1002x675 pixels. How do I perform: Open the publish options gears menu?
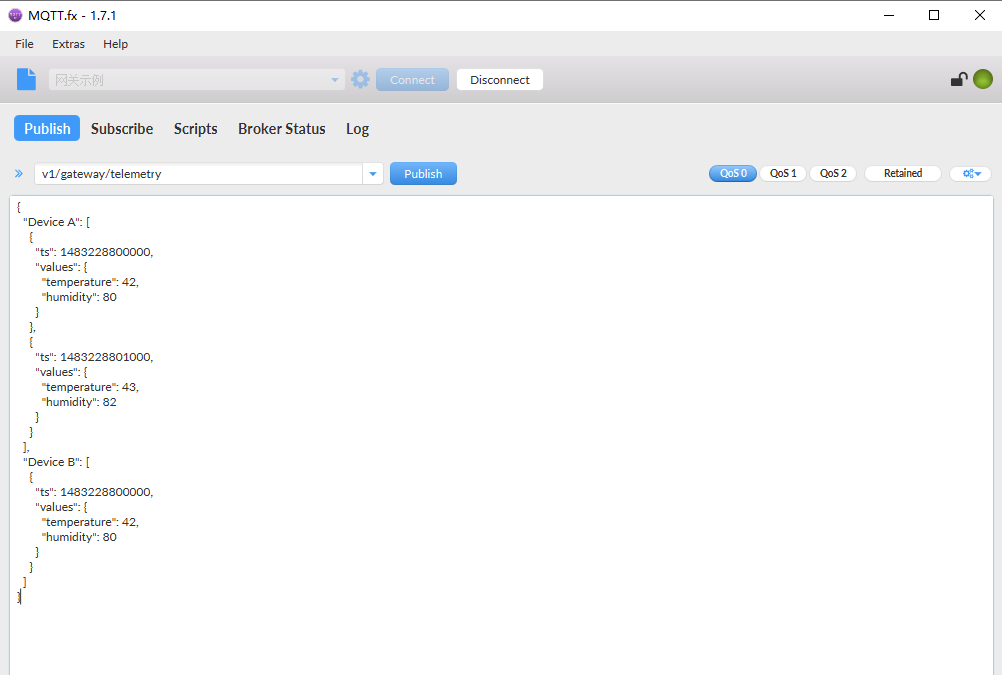coord(971,173)
